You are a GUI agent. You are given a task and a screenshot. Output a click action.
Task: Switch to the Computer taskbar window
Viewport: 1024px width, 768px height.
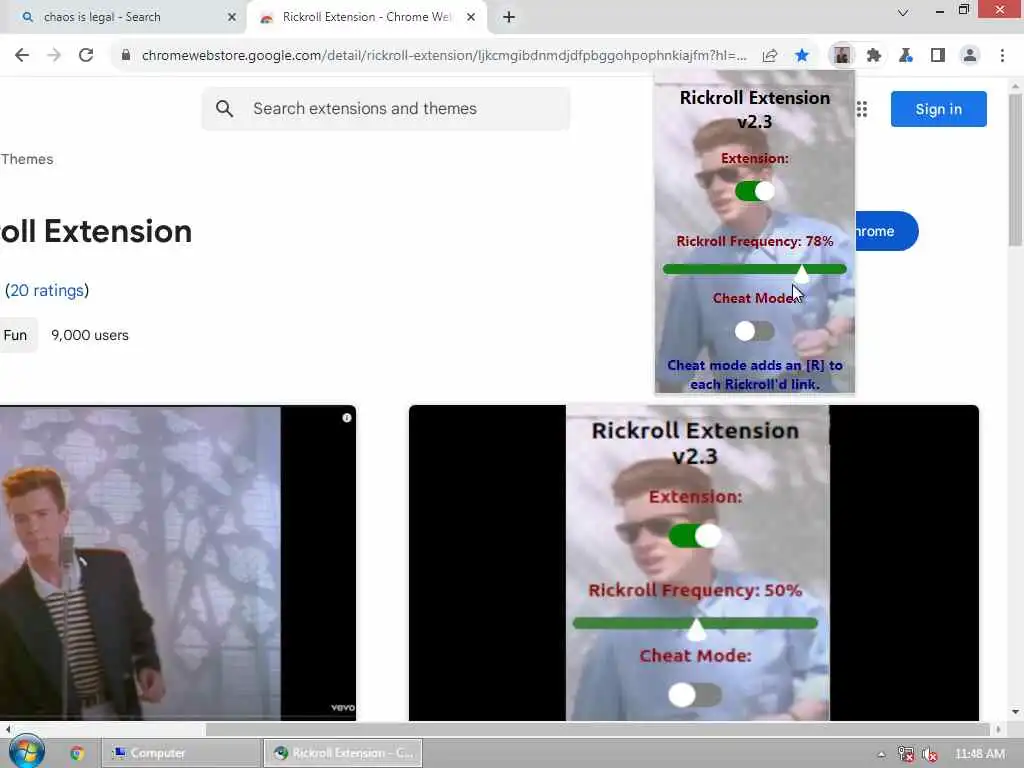click(181, 753)
